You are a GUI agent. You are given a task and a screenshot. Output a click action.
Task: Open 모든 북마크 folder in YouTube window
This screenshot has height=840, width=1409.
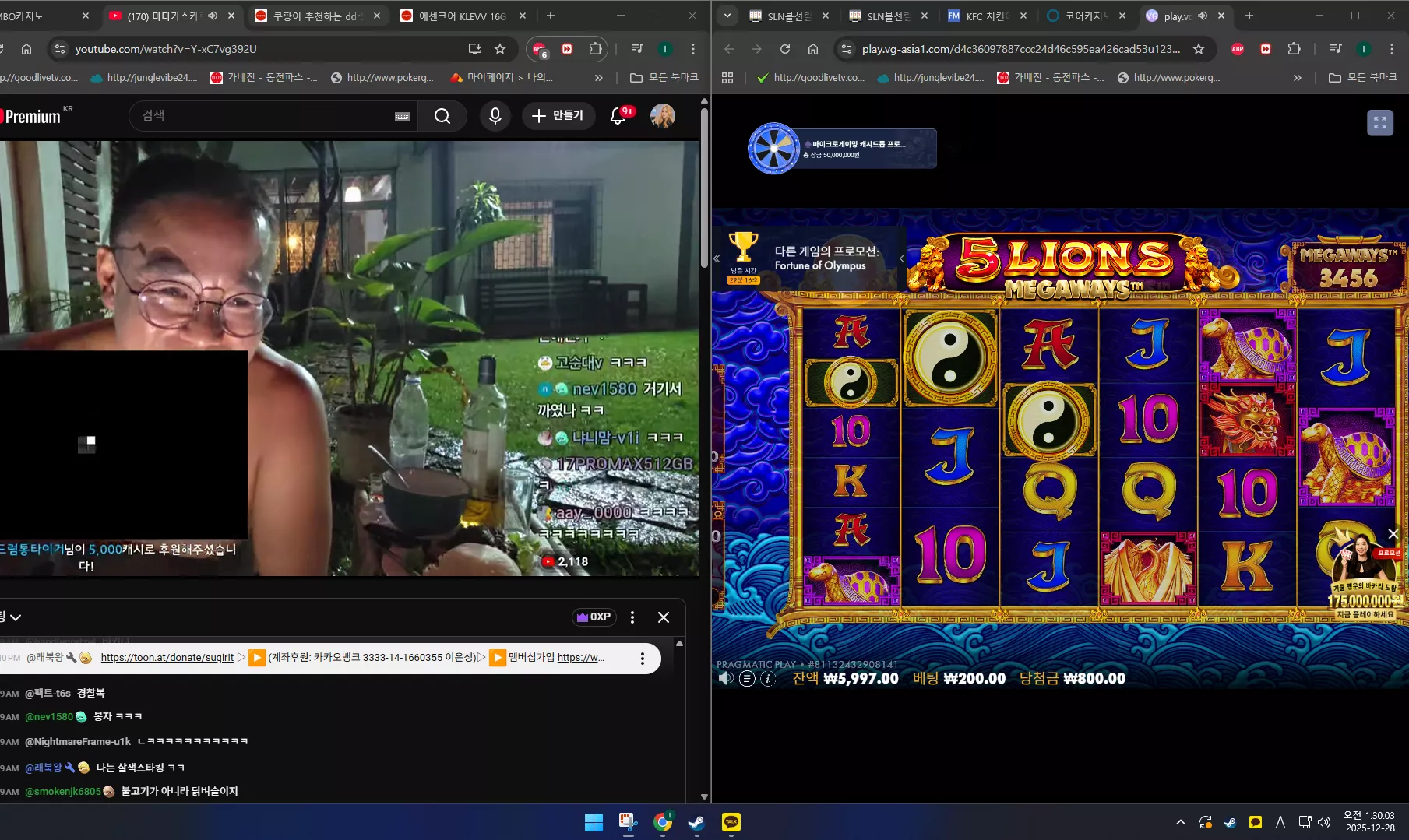point(664,78)
